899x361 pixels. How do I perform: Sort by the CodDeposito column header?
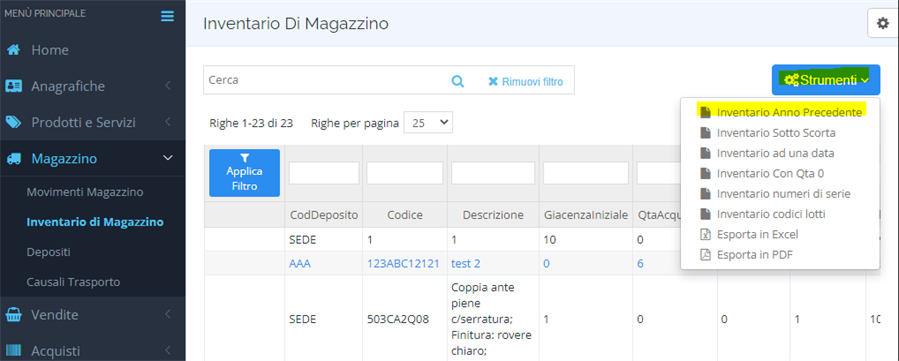point(323,215)
